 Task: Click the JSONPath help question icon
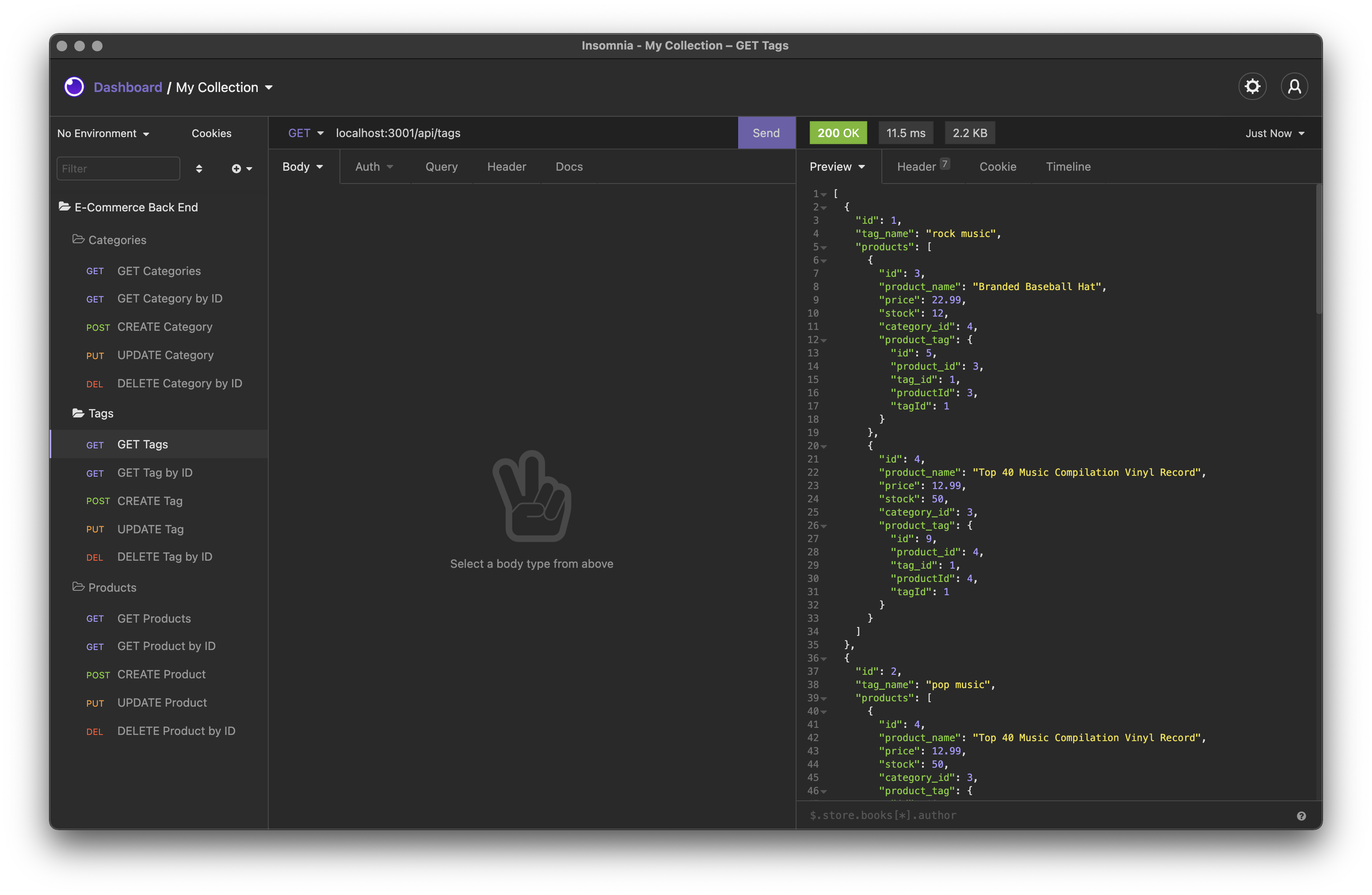pos(1301,815)
